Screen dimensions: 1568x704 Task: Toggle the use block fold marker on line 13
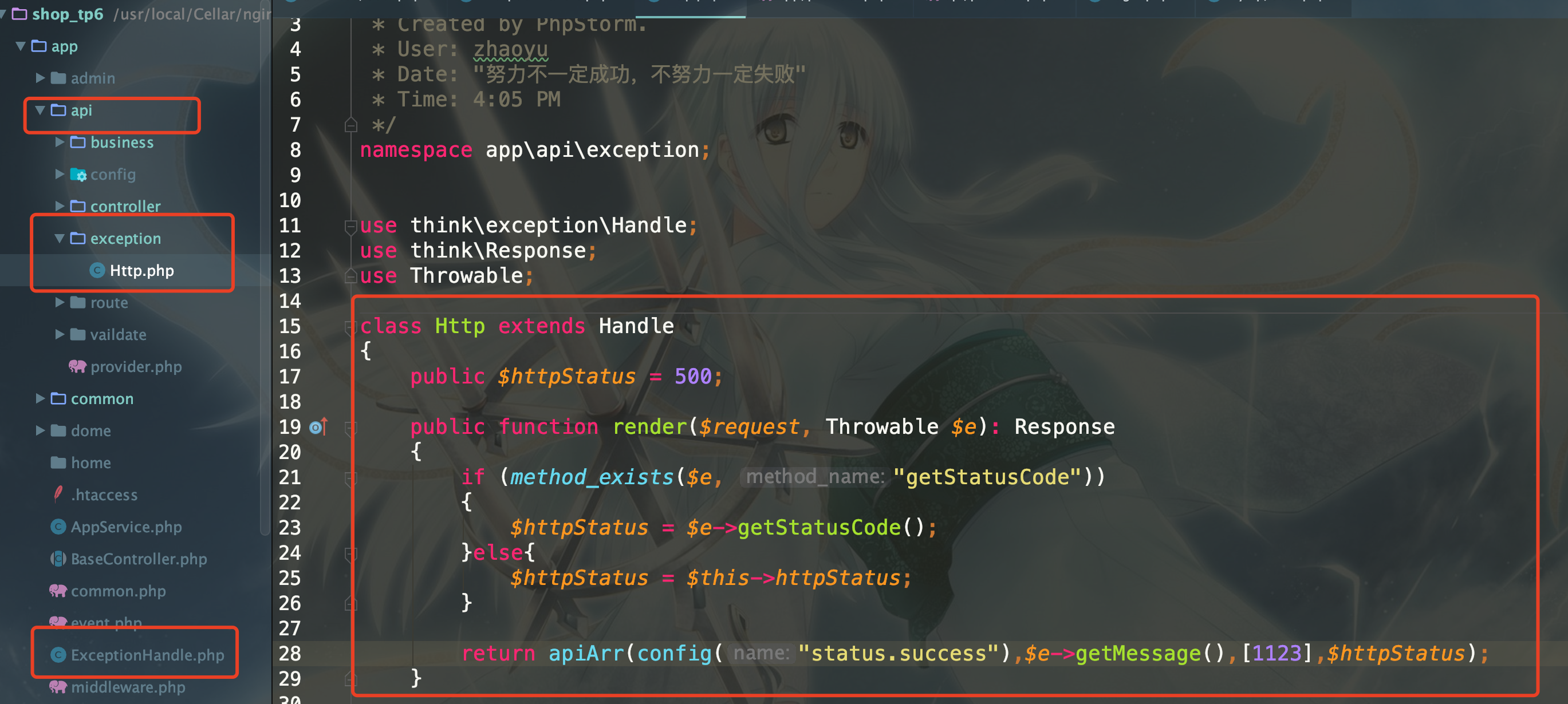coord(350,276)
